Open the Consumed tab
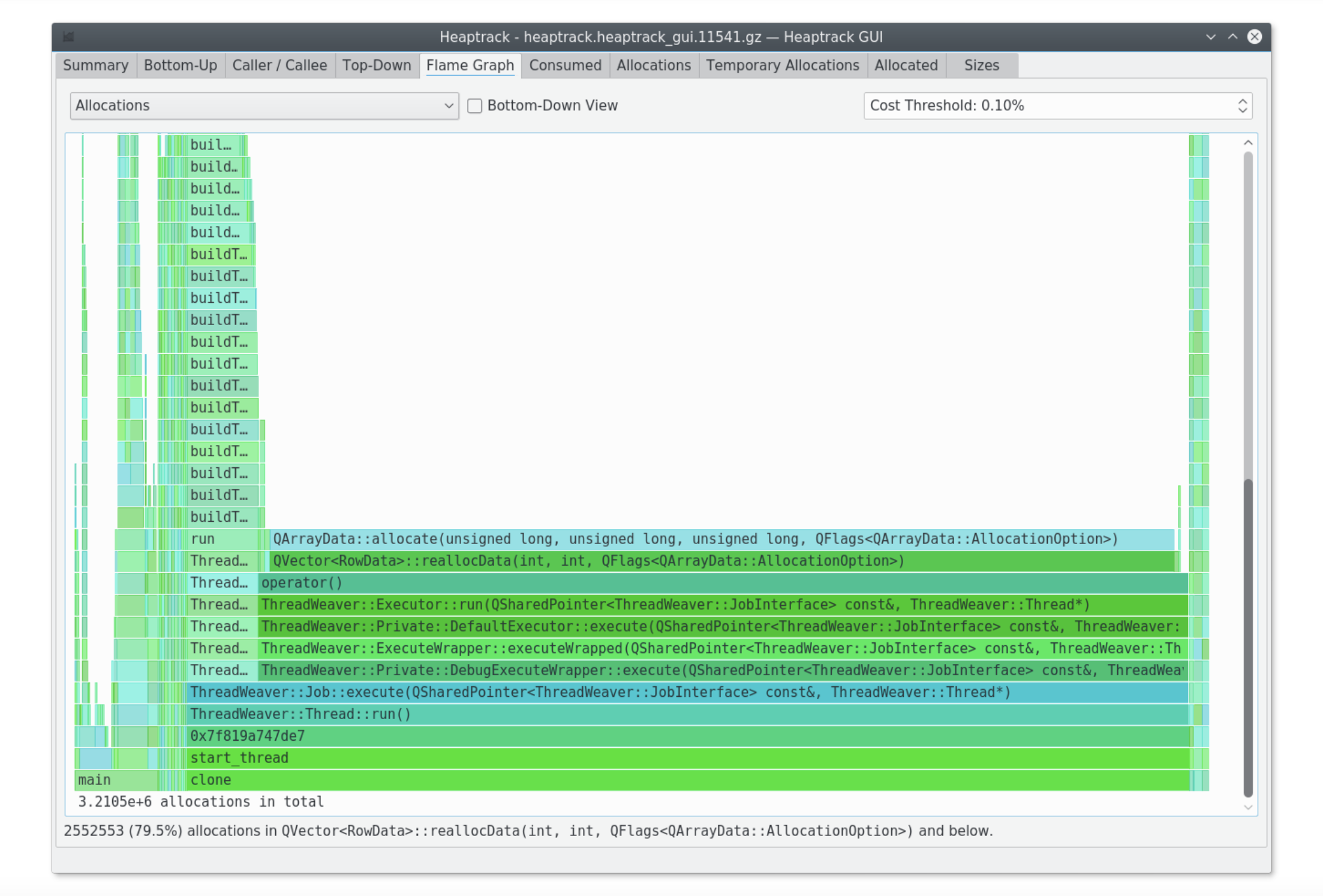This screenshot has width=1323, height=896. click(565, 65)
